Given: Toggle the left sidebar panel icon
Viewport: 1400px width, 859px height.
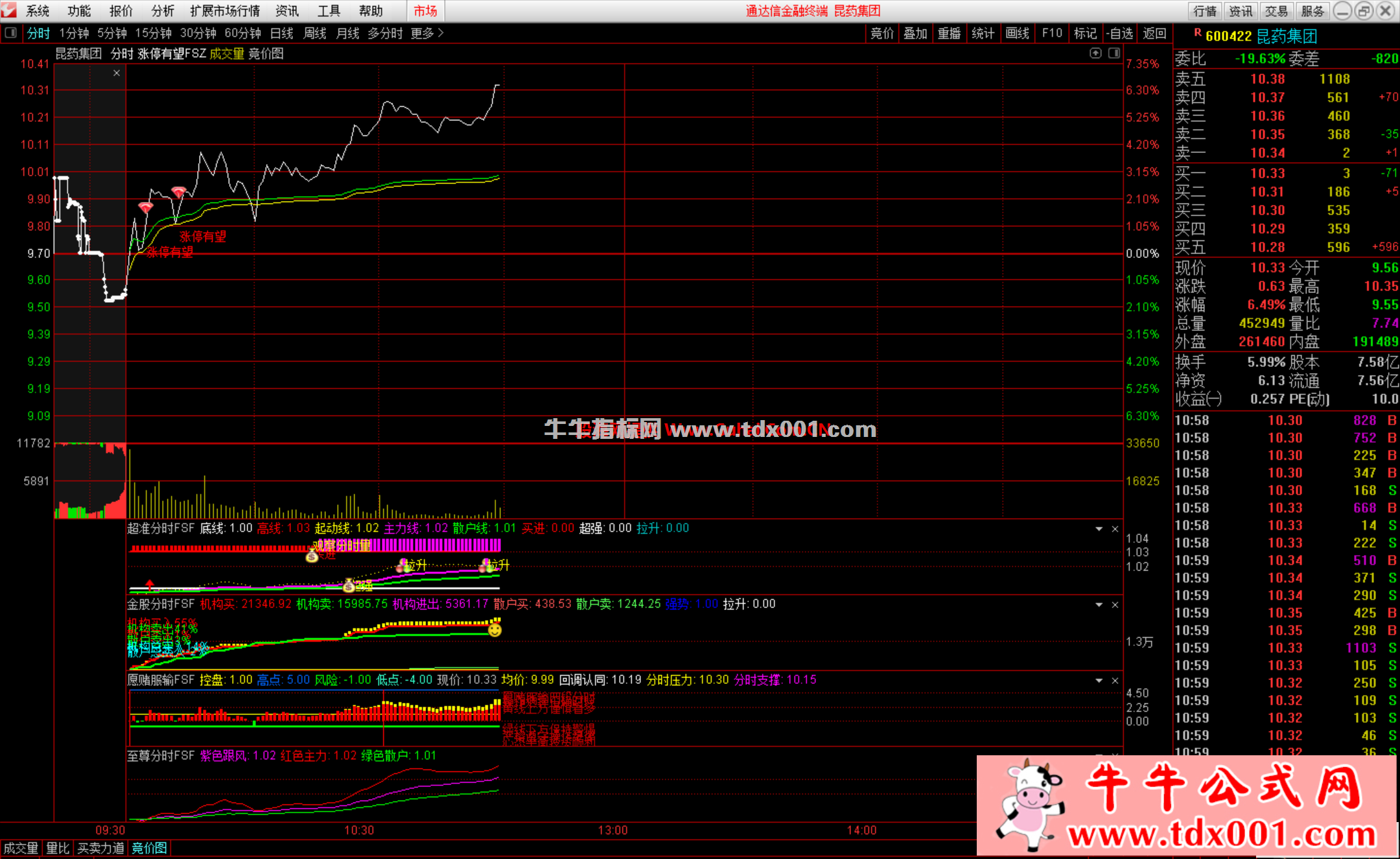Looking at the screenshot, I should (10, 33).
